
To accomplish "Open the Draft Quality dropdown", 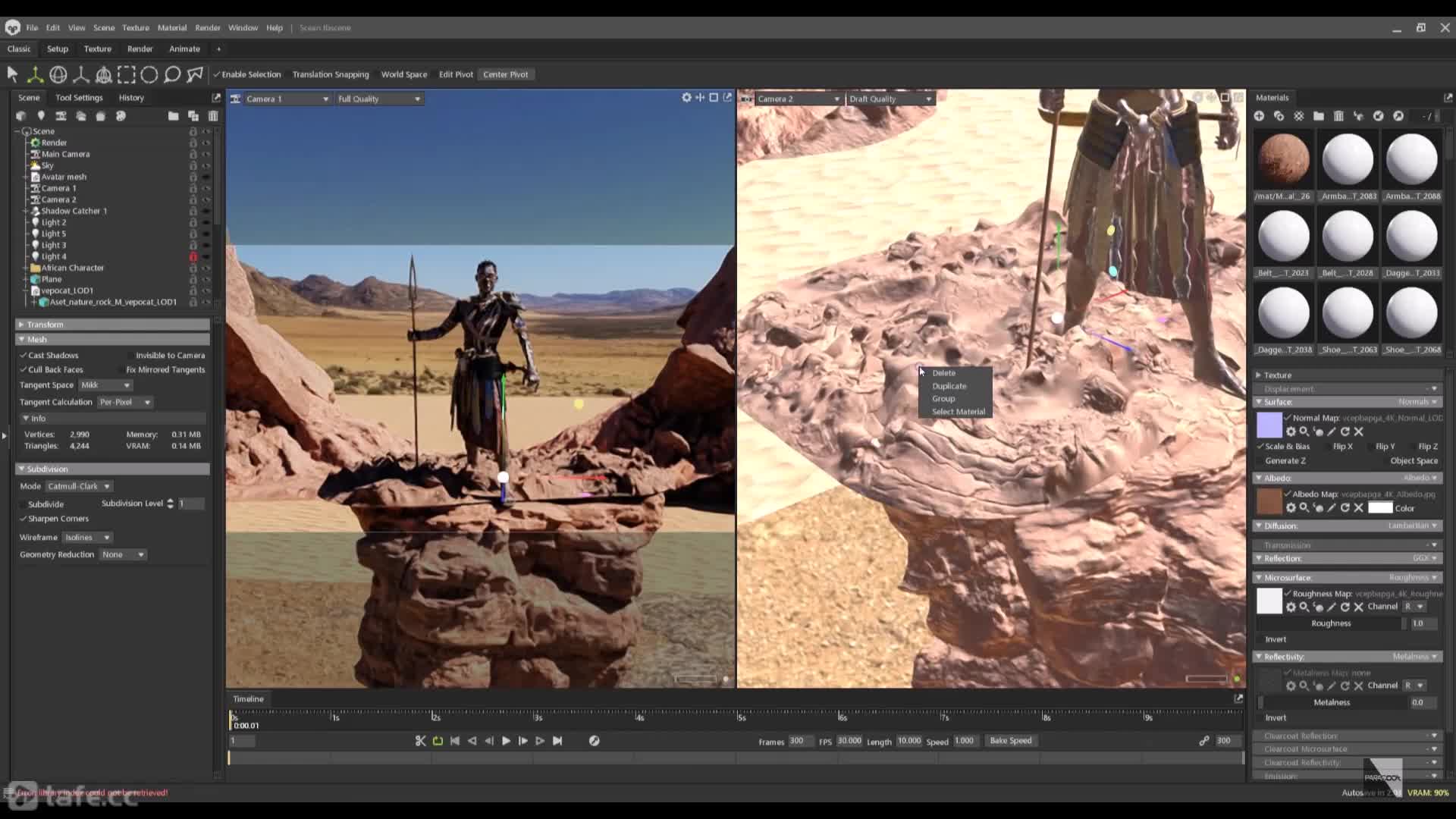I will 890,99.
